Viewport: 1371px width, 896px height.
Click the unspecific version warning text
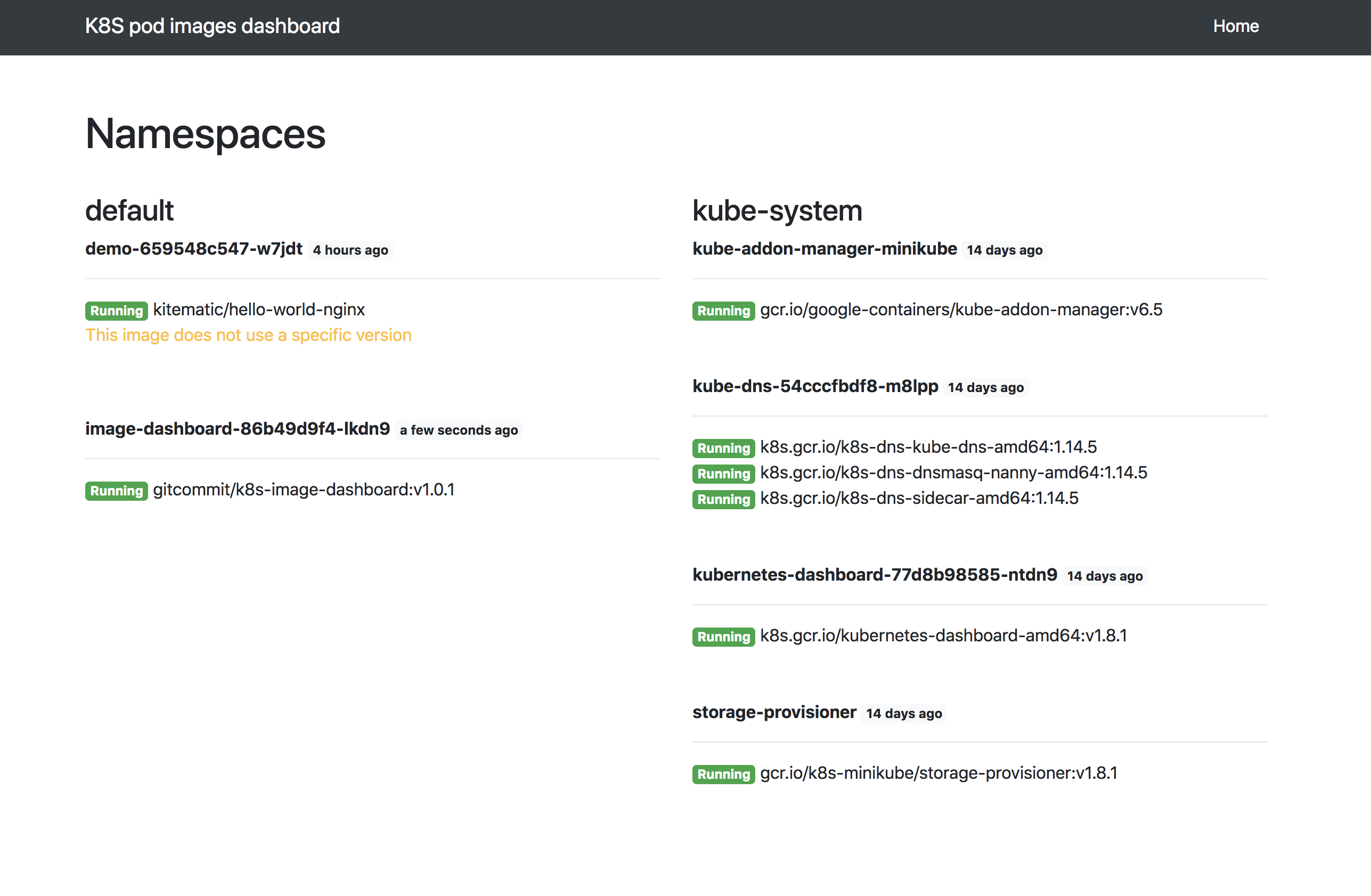248,335
